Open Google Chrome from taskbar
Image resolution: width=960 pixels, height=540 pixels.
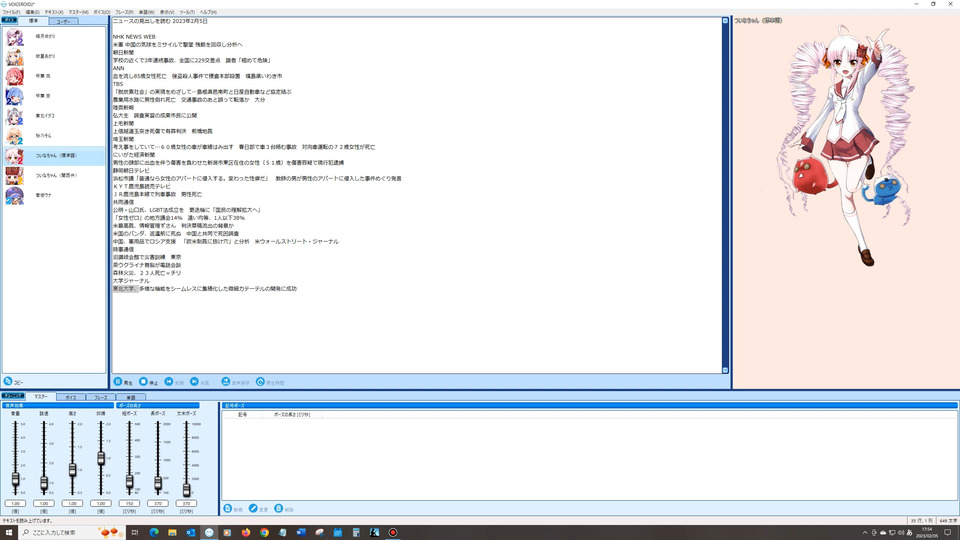(264, 533)
